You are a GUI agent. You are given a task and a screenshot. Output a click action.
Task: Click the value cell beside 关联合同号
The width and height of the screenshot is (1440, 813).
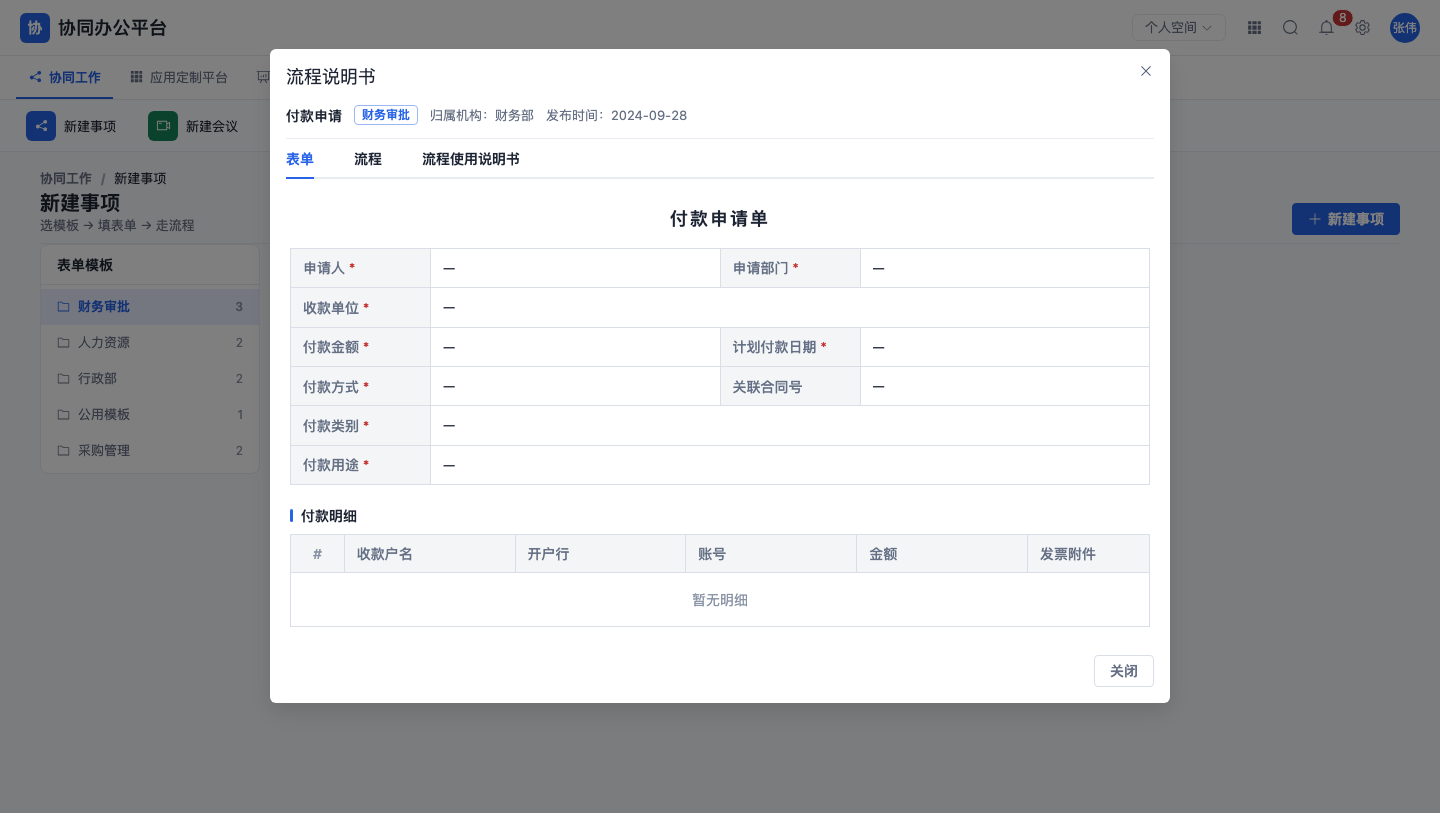(1005, 387)
